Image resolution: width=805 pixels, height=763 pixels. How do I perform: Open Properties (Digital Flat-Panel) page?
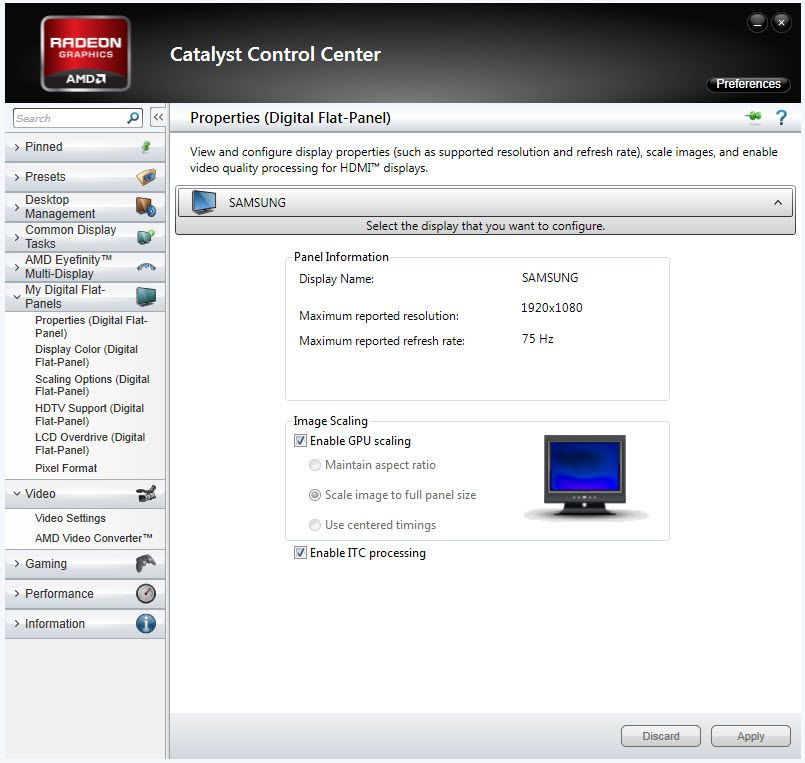[91, 327]
